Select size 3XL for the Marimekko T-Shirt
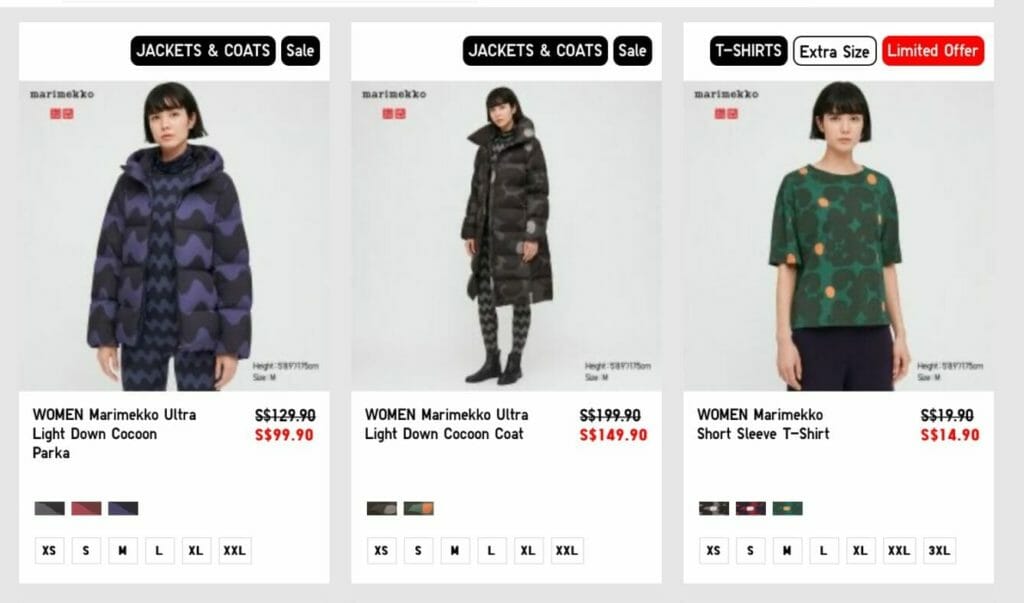Viewport: 1024px width, 603px height. click(x=939, y=551)
